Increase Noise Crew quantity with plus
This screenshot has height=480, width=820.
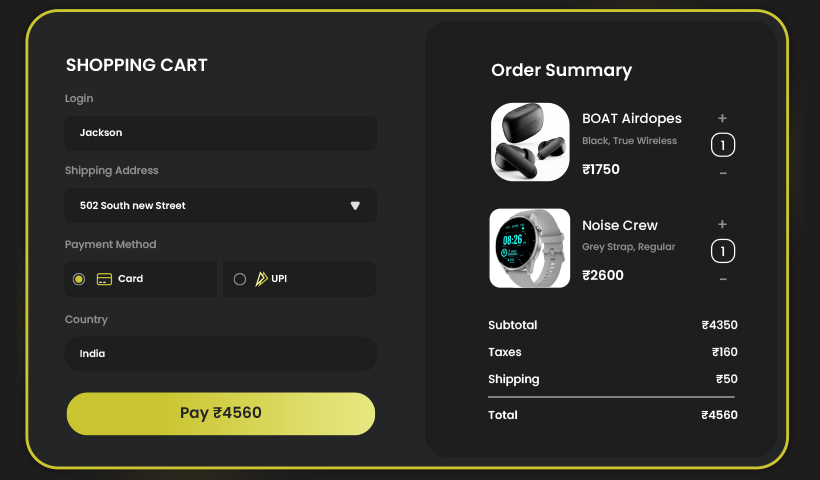point(723,224)
